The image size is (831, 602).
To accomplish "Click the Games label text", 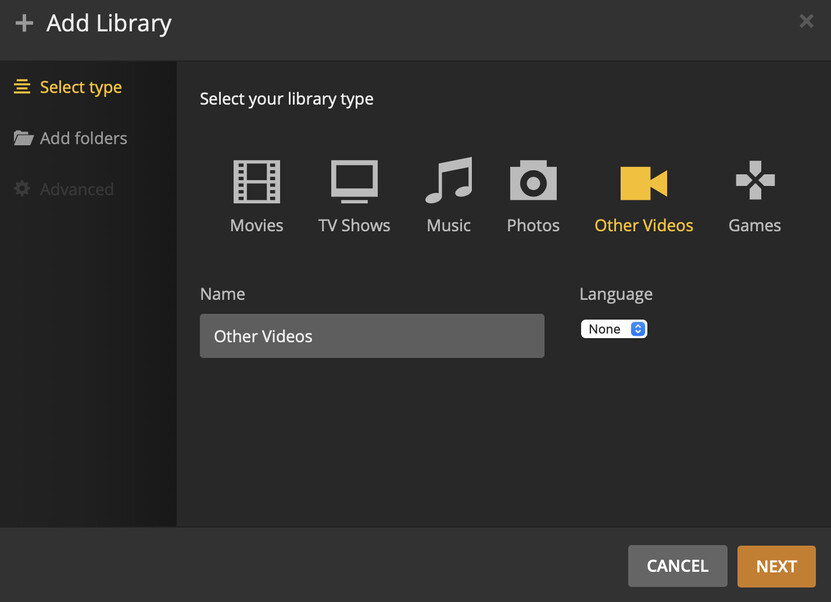I will tap(754, 226).
